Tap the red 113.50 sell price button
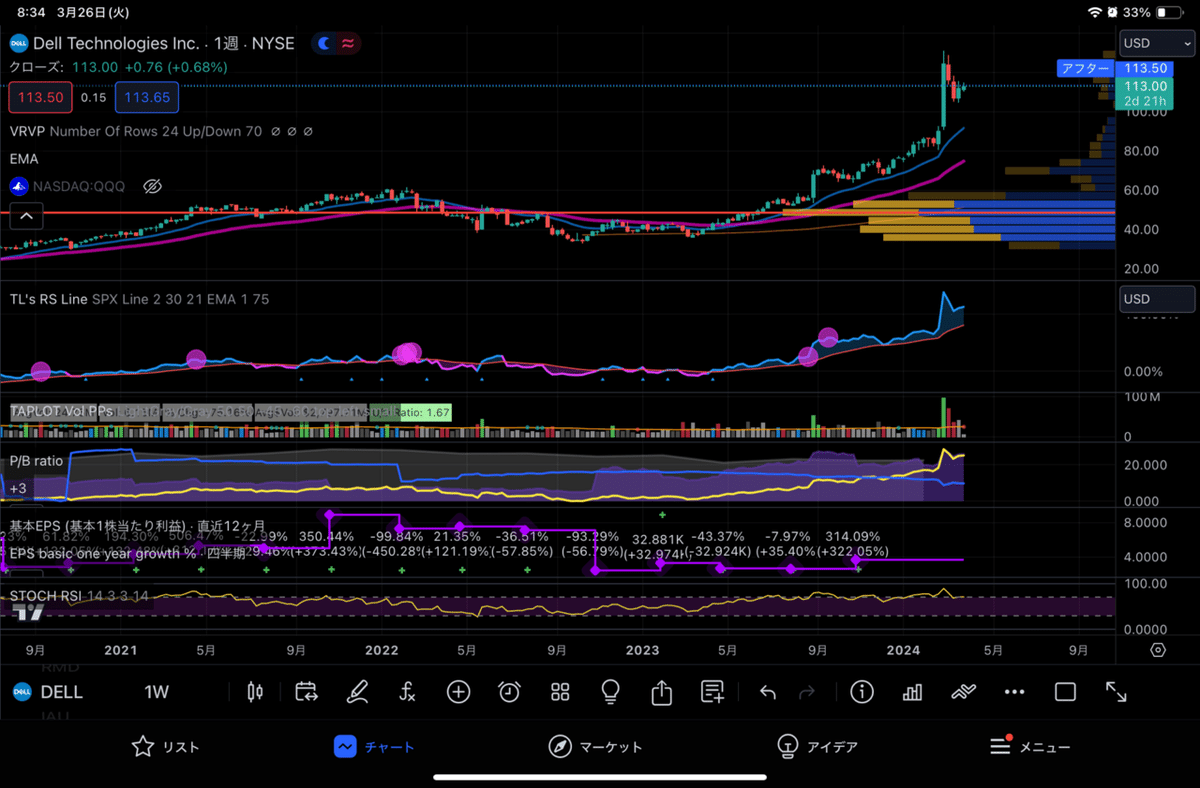 40,98
